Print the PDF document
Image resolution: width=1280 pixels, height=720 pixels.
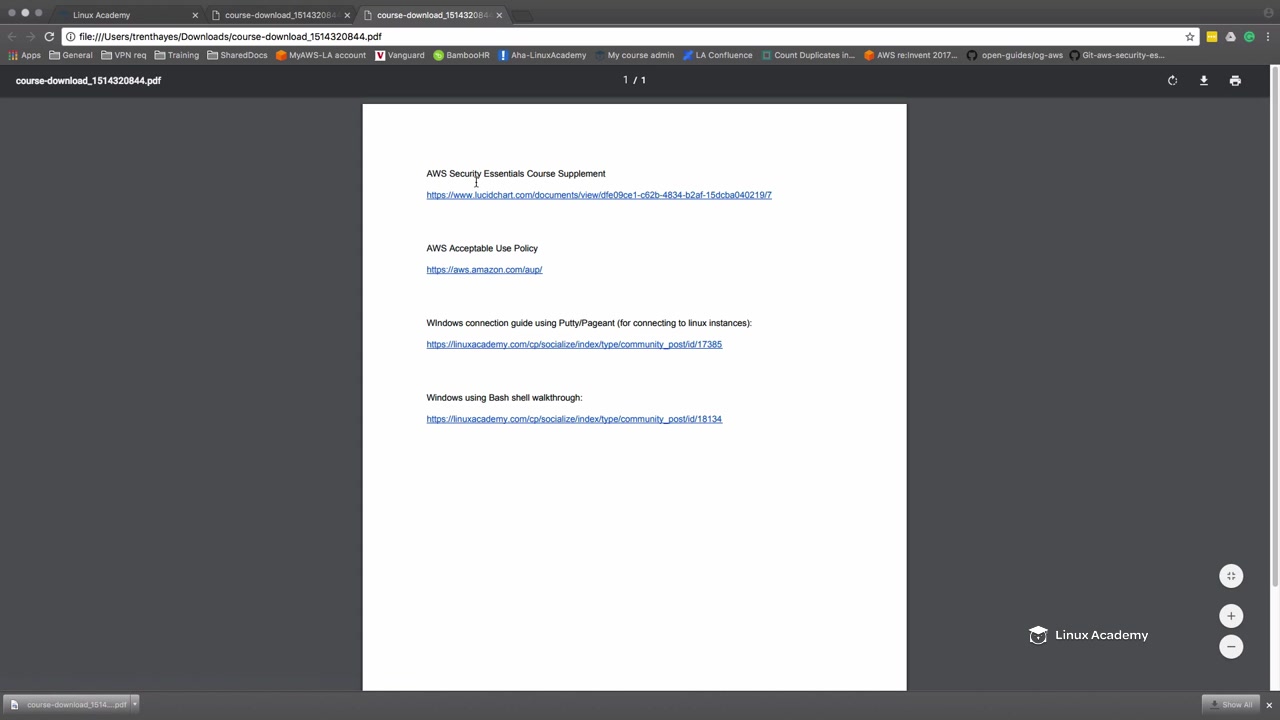[x=1235, y=81]
